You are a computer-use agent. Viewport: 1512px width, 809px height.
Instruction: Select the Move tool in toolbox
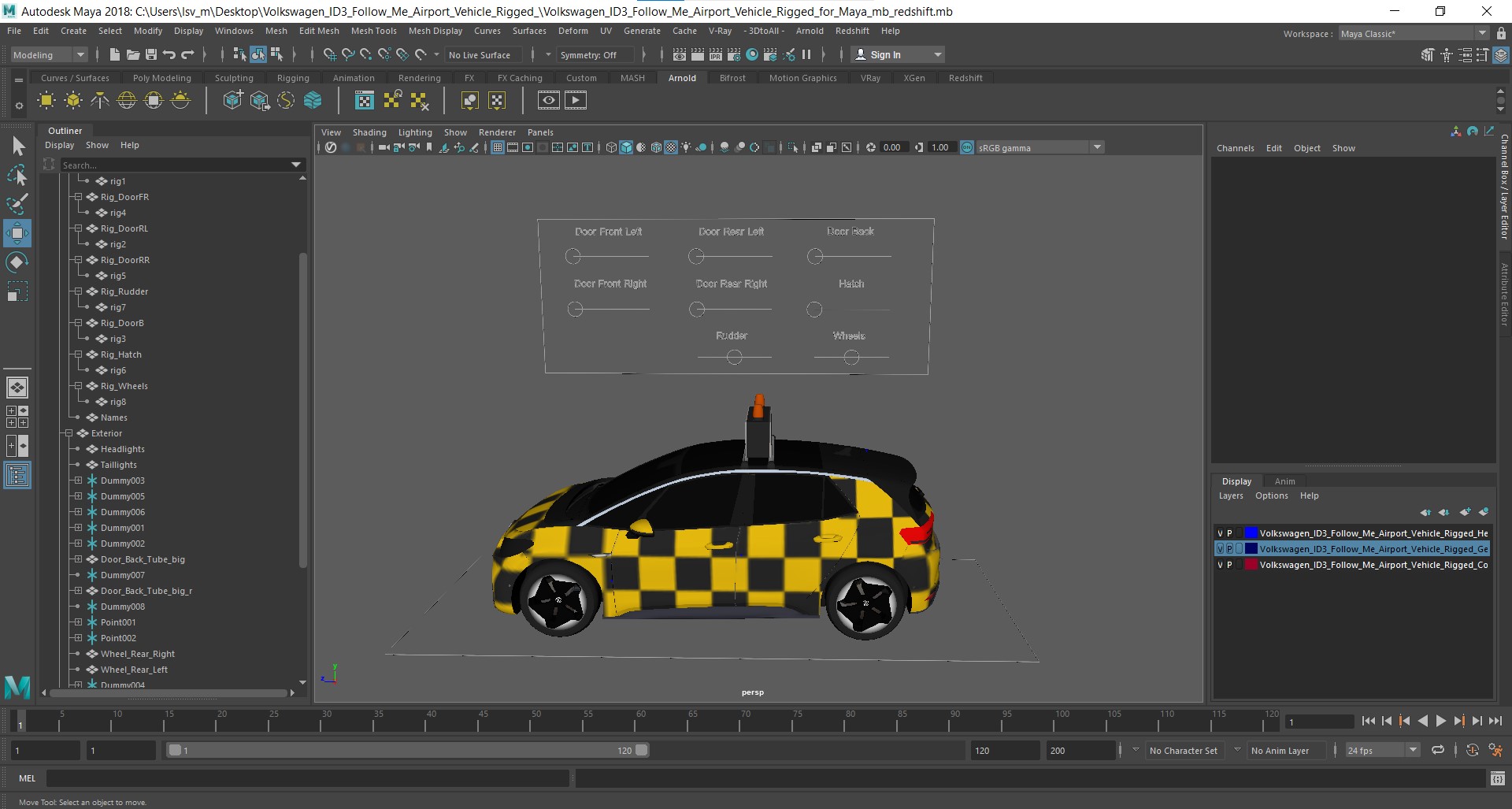[x=17, y=234]
